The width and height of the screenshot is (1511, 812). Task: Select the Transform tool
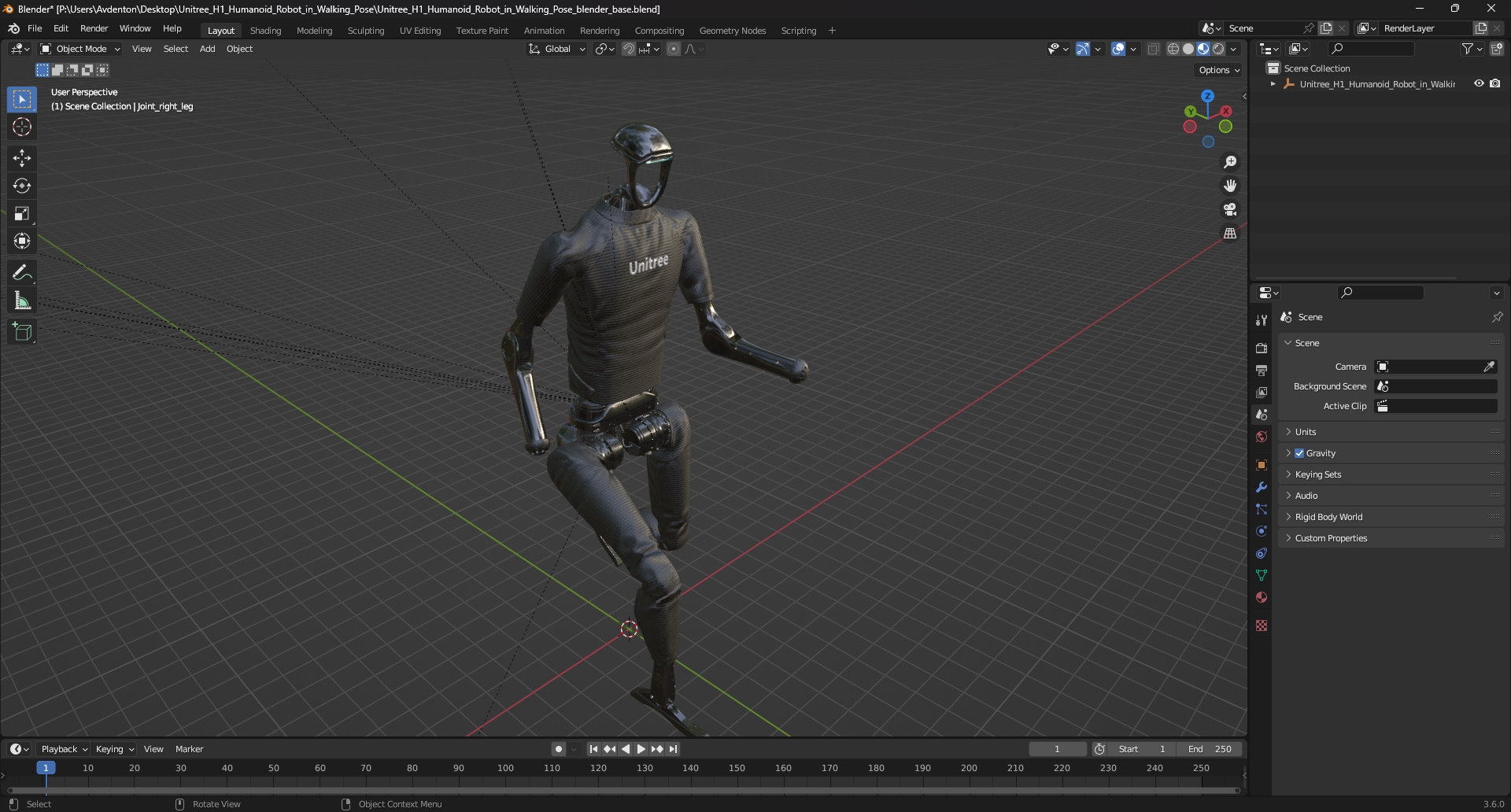coord(22,241)
